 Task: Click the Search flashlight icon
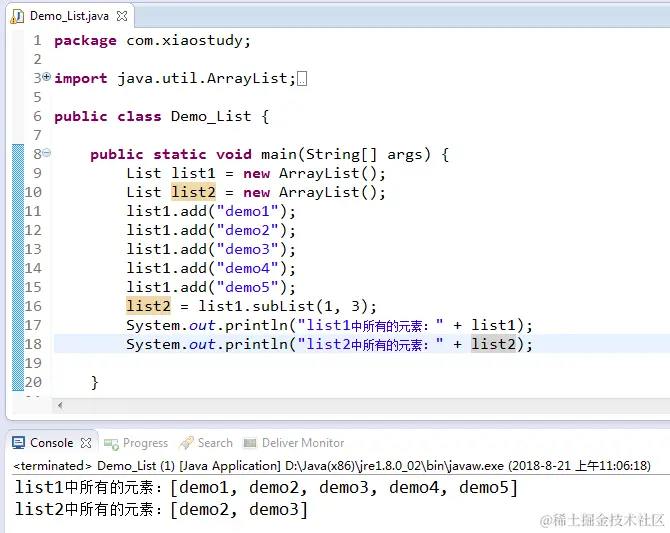coord(186,443)
